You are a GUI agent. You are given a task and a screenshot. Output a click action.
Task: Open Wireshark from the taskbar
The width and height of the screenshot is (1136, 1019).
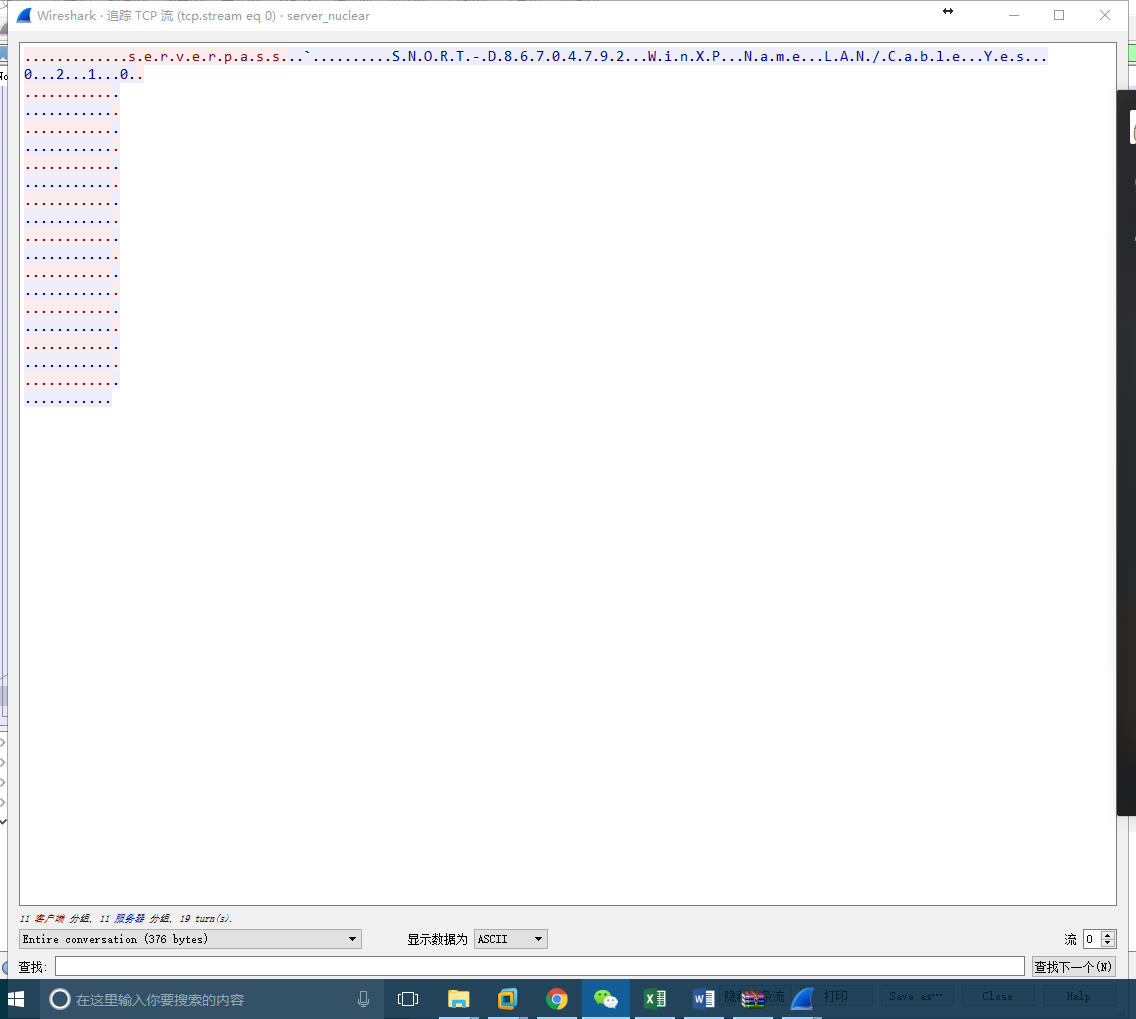pos(801,998)
